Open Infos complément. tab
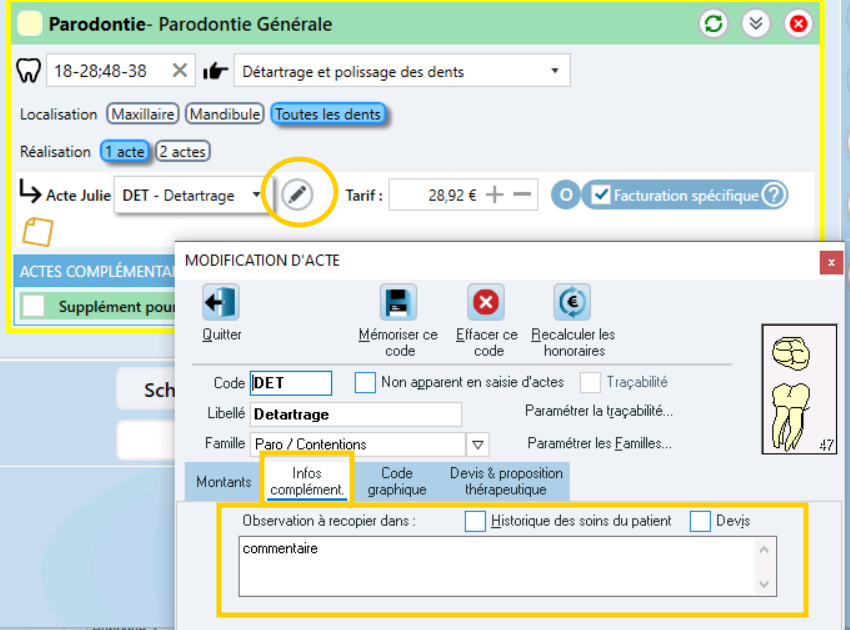850x630 pixels. click(x=307, y=481)
